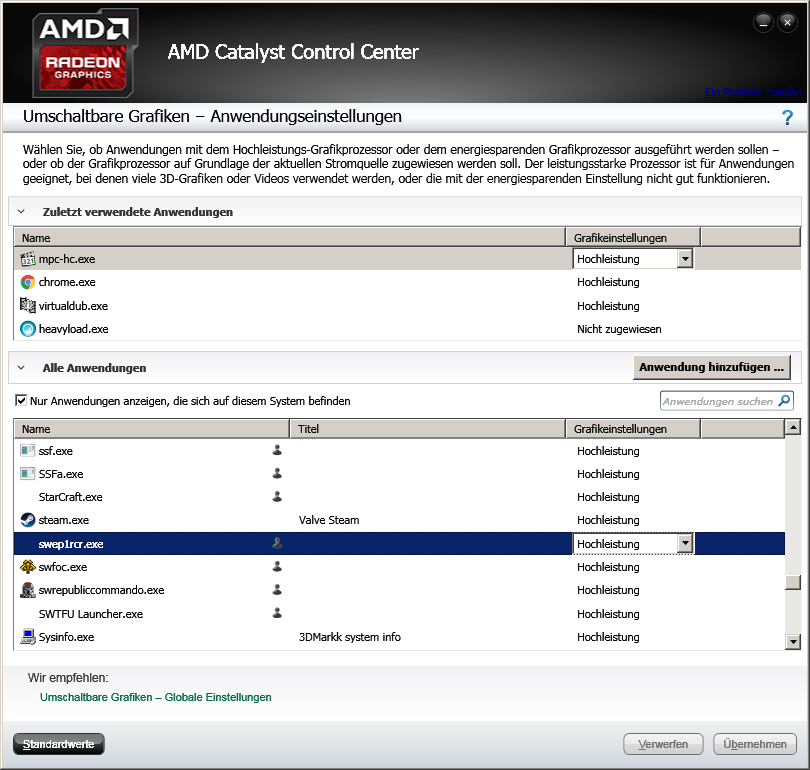
Task: Click the swfoc.exe application icon
Action: (x=27, y=567)
